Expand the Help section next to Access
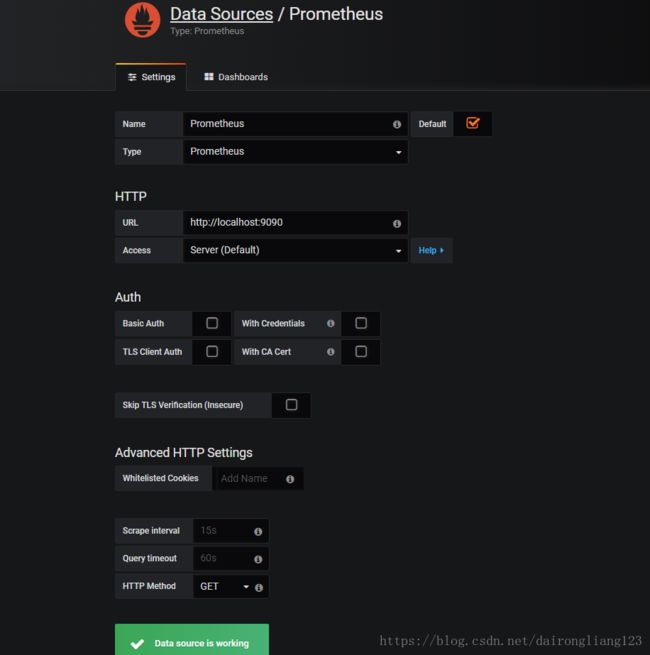This screenshot has width=650, height=655. click(431, 250)
